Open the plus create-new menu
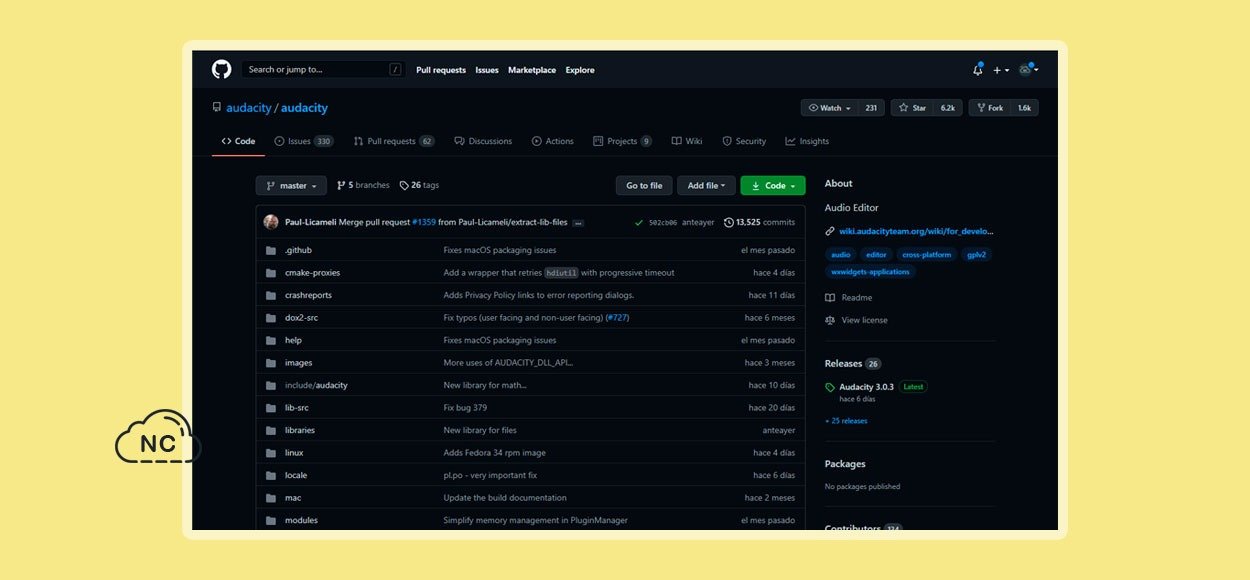The image size is (1250, 580). pos(1000,70)
